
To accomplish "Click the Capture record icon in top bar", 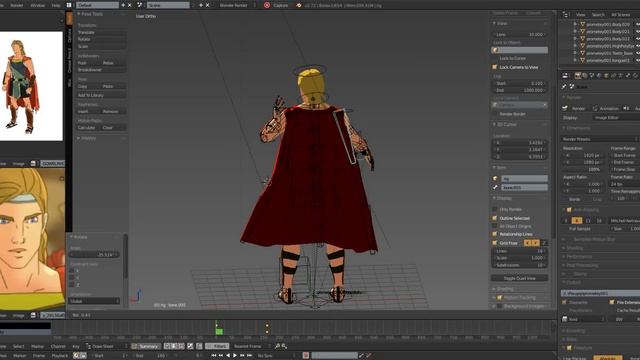I will point(267,5).
